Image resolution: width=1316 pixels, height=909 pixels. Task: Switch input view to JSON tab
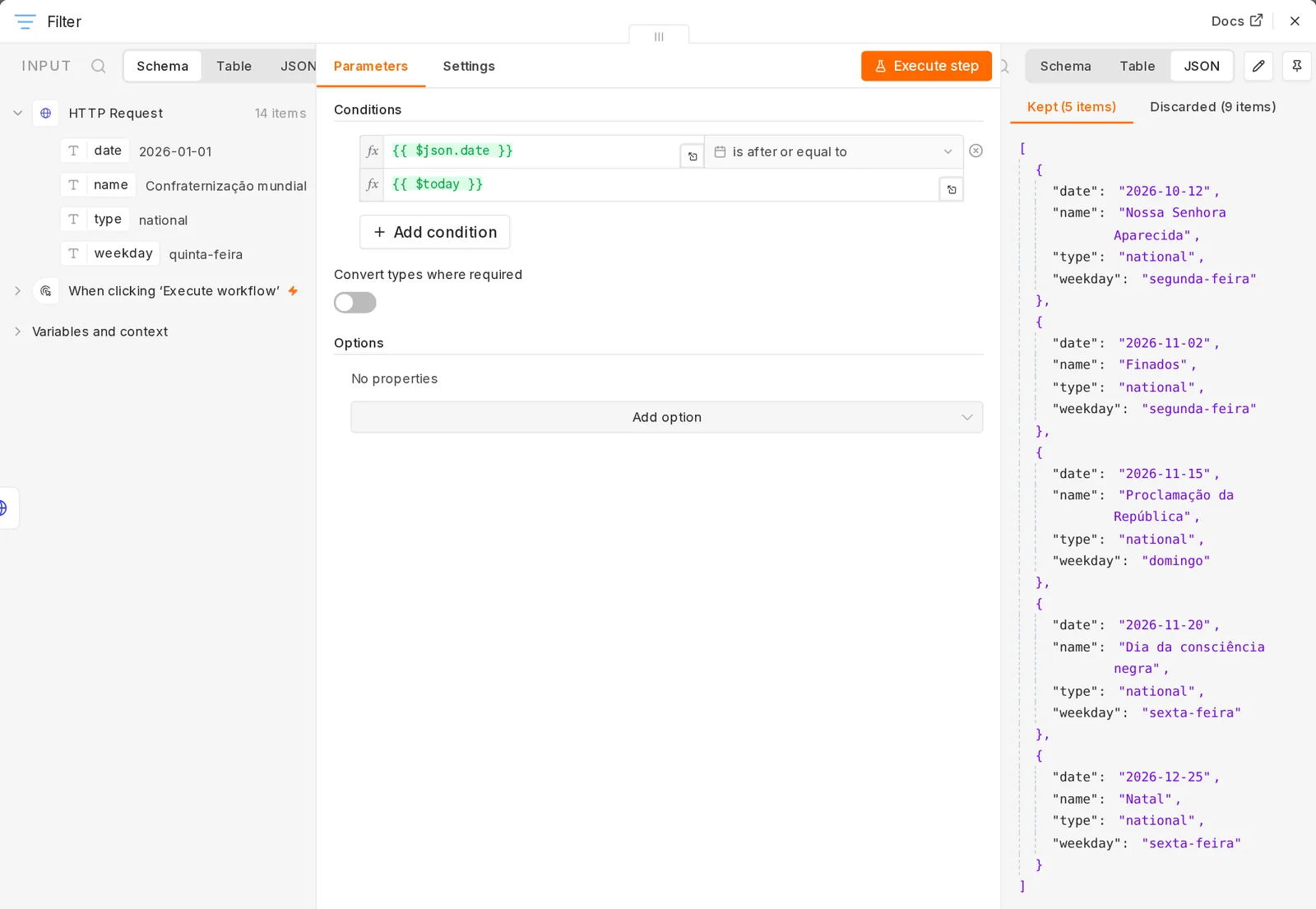click(x=298, y=66)
